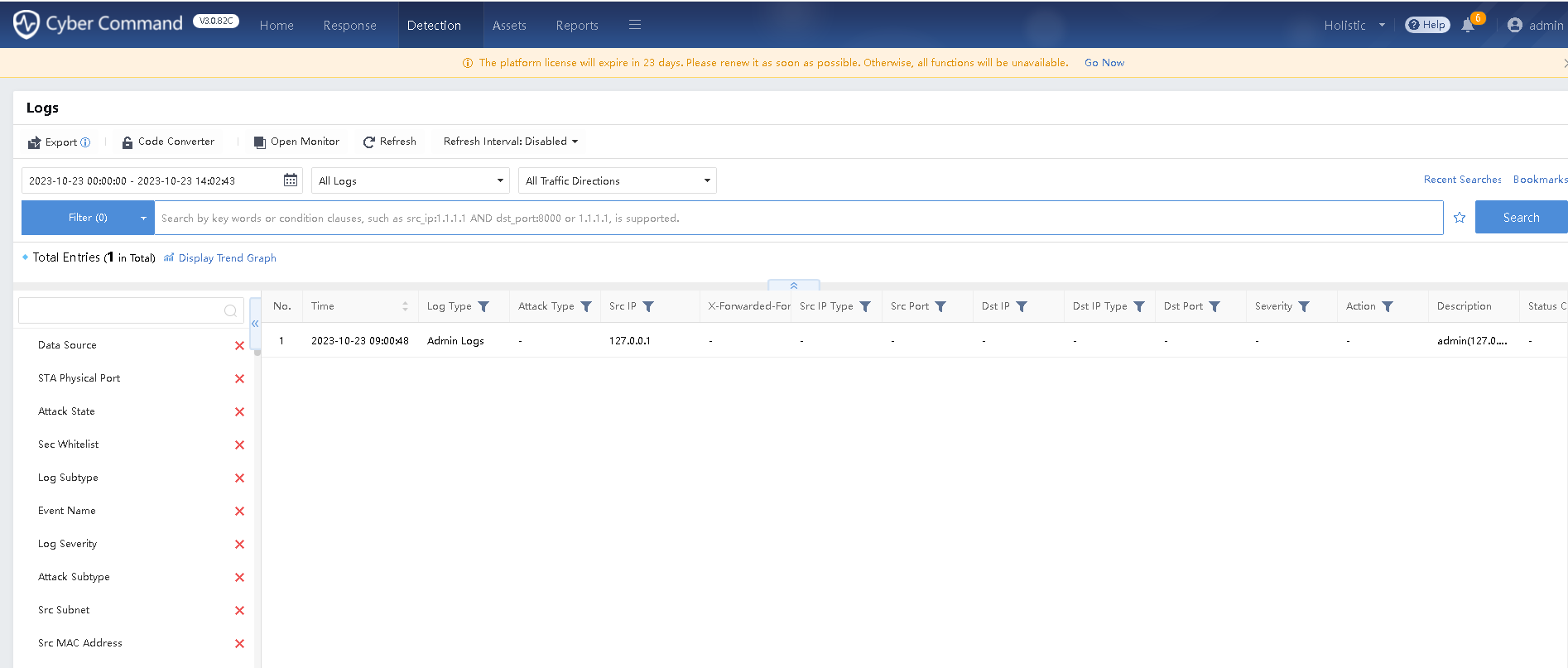This screenshot has width=1568, height=668.
Task: Click the Log Type filter funnel icon
Action: tap(484, 306)
